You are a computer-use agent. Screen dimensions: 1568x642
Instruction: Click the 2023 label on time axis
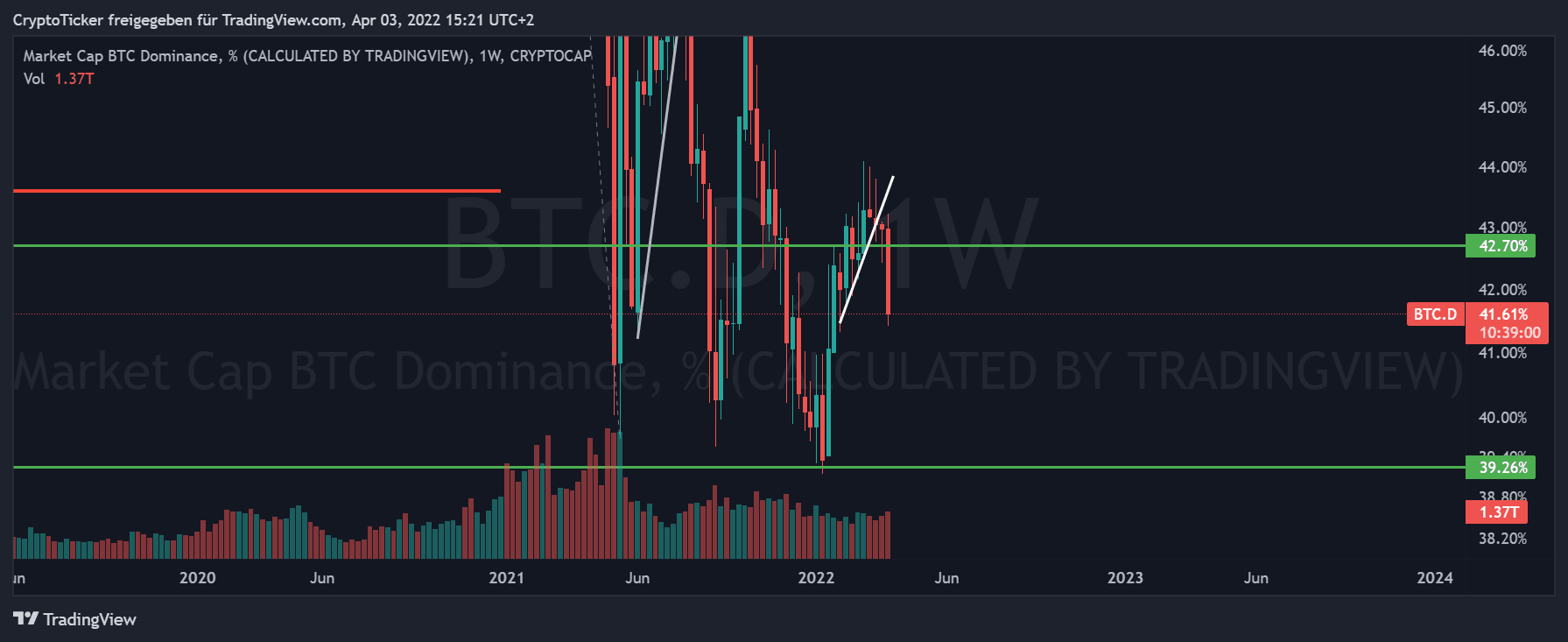(1125, 578)
